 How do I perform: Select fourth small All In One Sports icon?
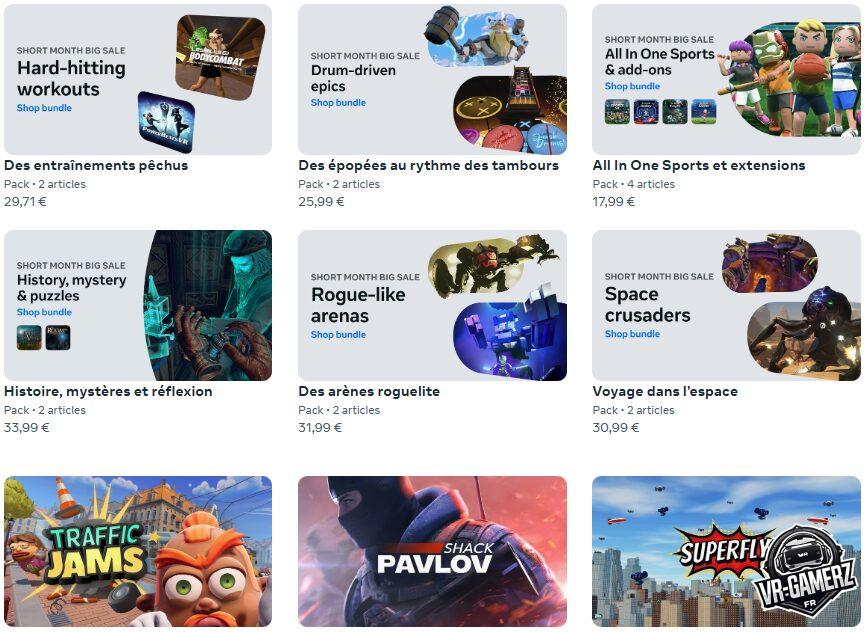point(704,112)
